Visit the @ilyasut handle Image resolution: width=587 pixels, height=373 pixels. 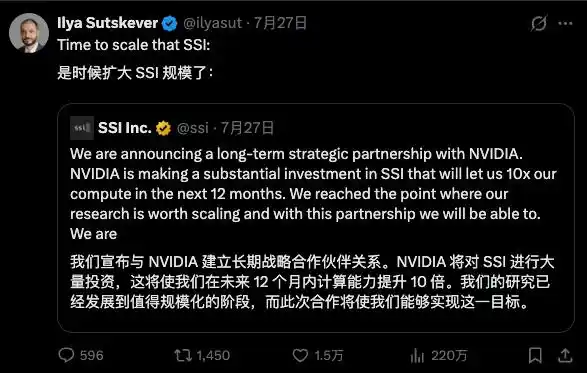click(212, 23)
